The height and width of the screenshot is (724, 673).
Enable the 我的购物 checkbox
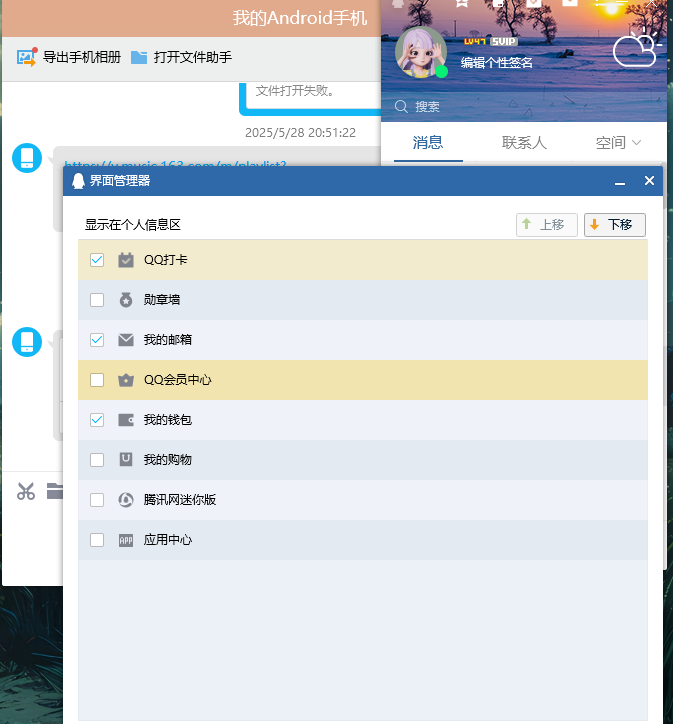[97, 460]
